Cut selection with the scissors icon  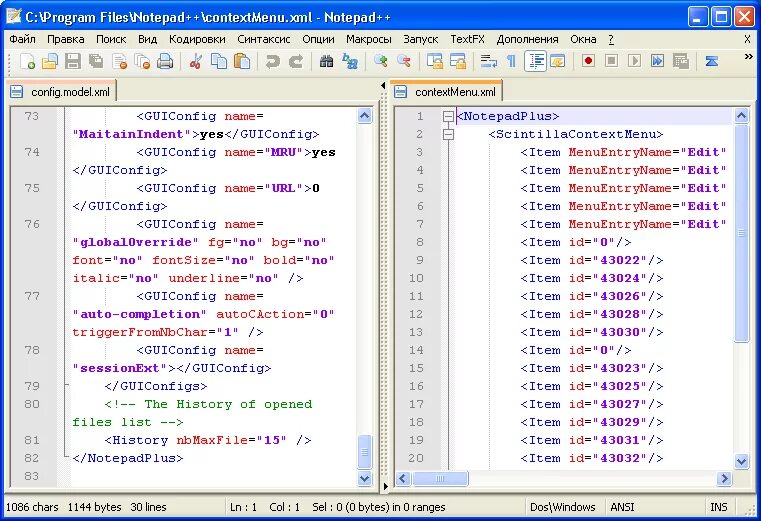(x=196, y=61)
